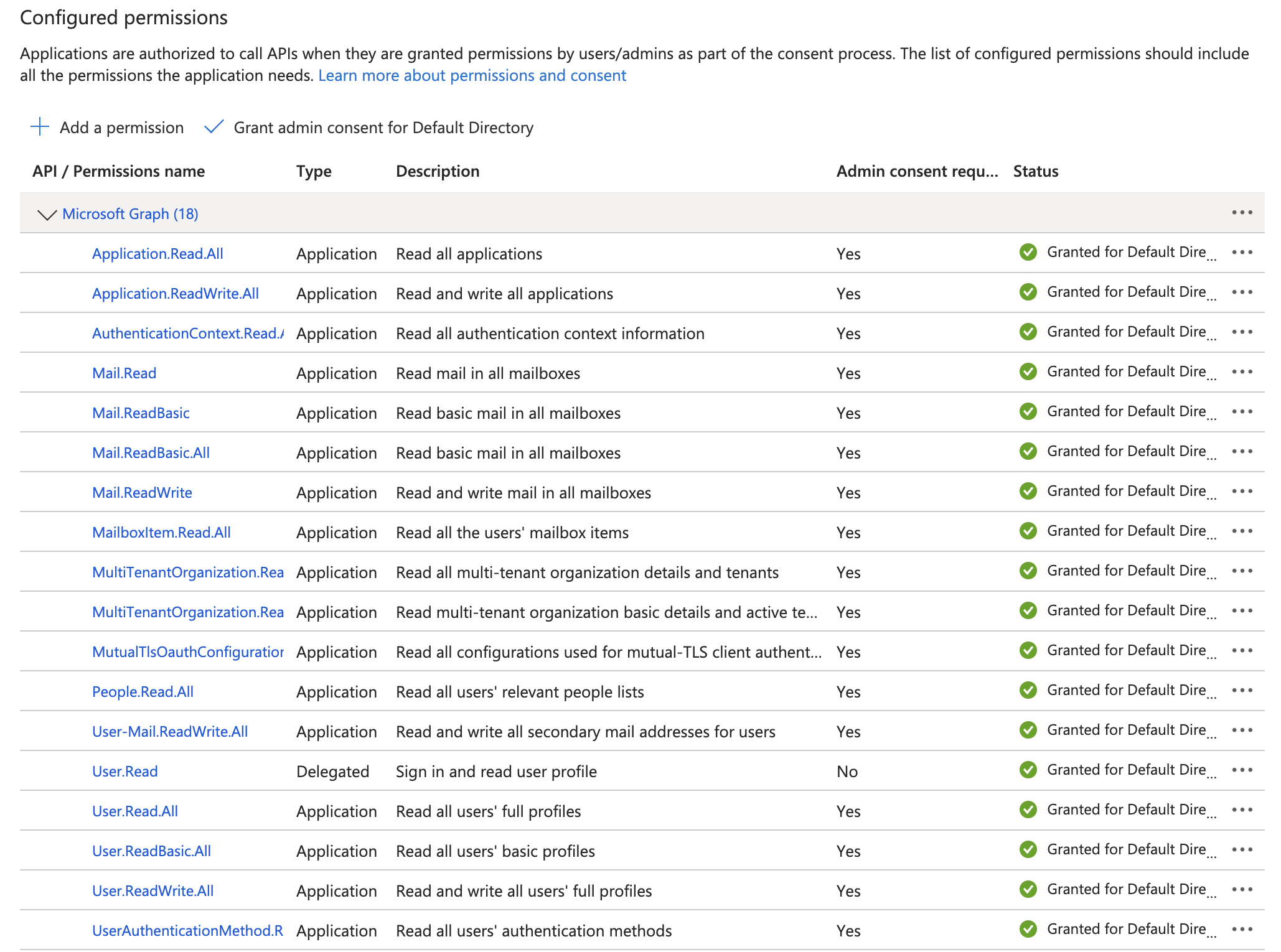
Task: Click 'Read and write all applications' description
Action: pyautogui.click(x=504, y=294)
